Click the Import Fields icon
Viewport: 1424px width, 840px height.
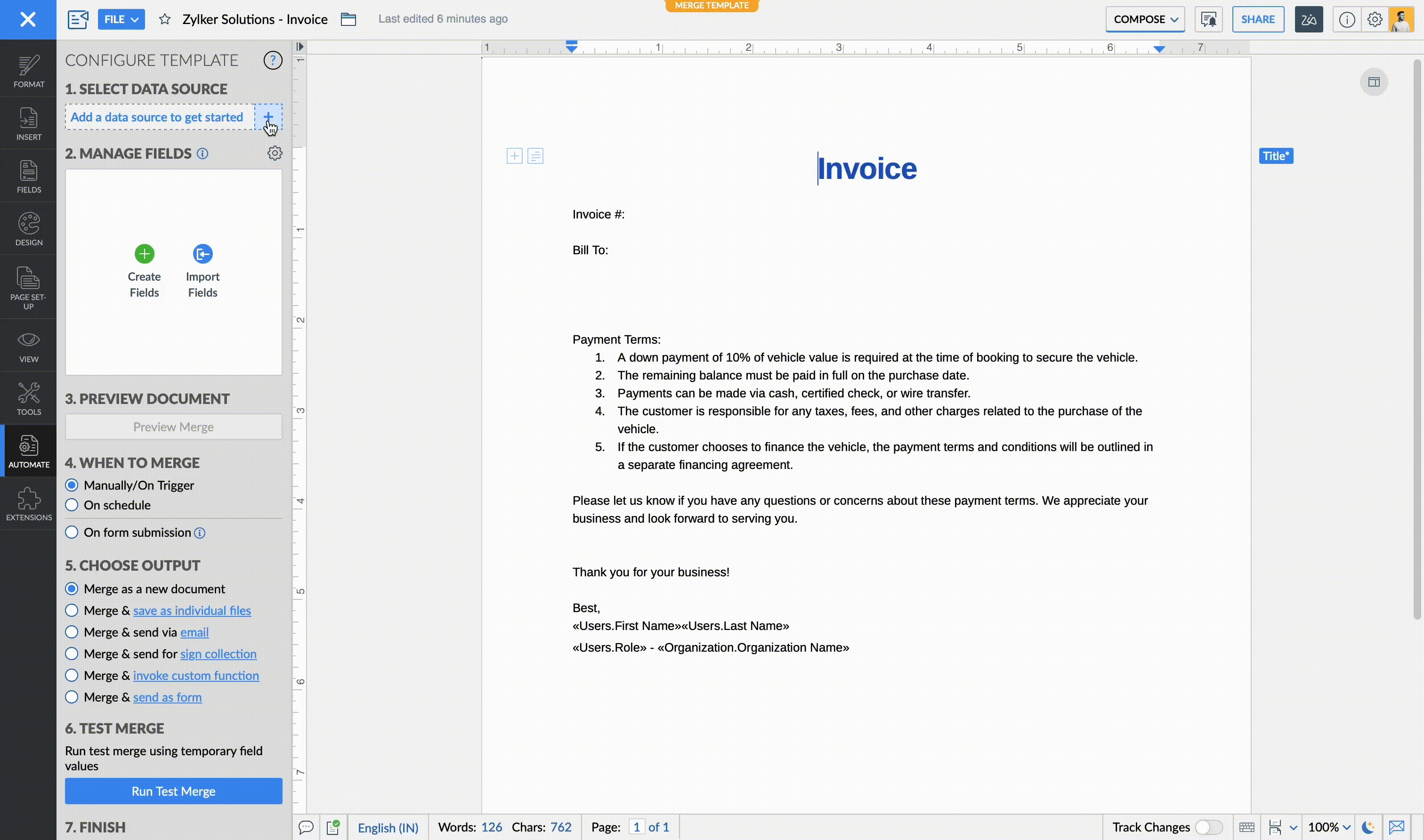(x=202, y=254)
